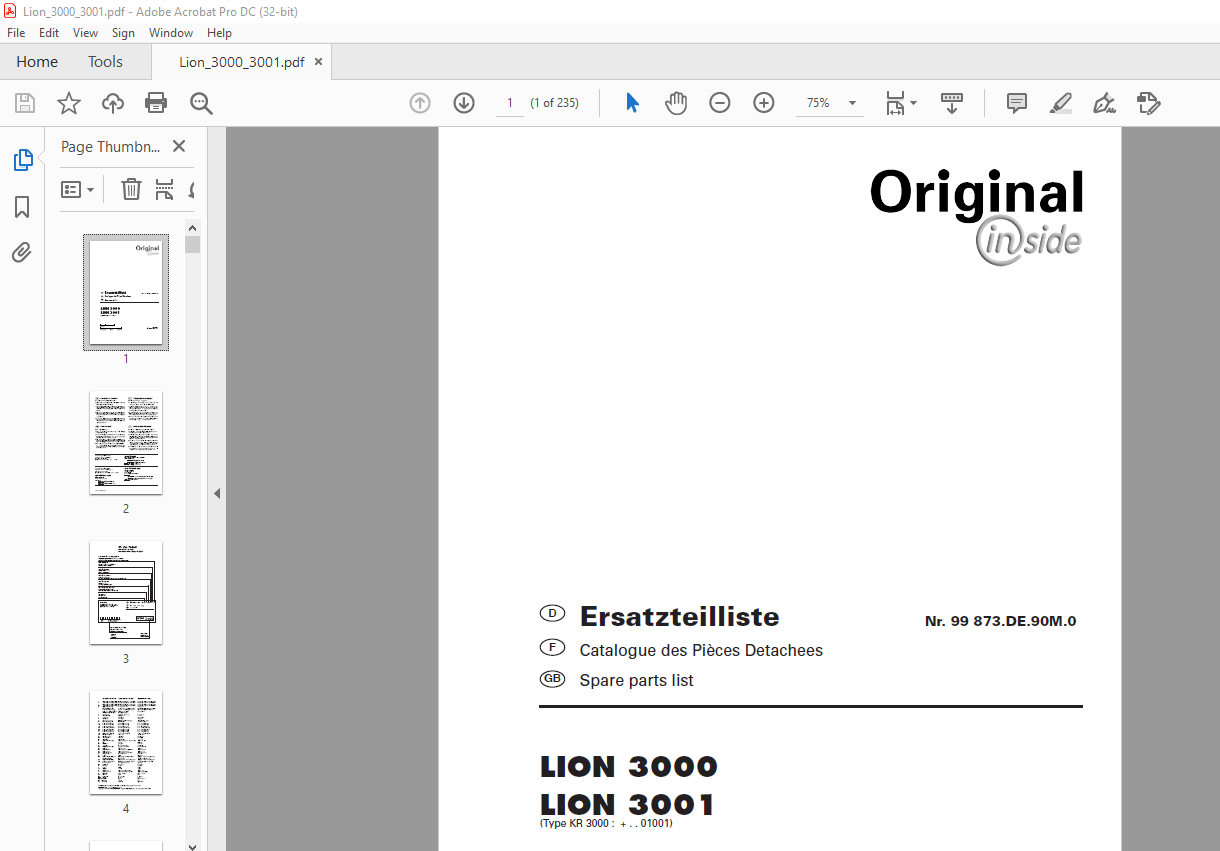Click the thumbnails panel scrollbar thumb
Screen dimensions: 1220x851
pos(192,244)
